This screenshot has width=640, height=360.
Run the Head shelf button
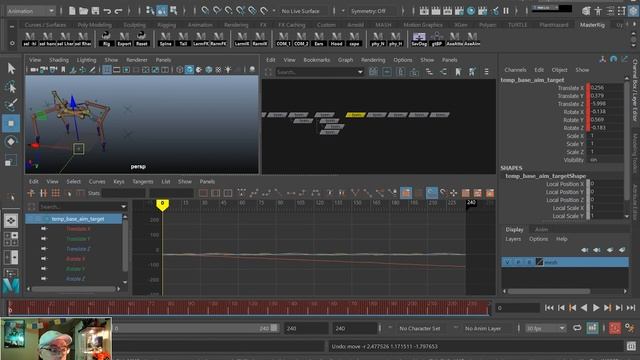click(x=336, y=38)
